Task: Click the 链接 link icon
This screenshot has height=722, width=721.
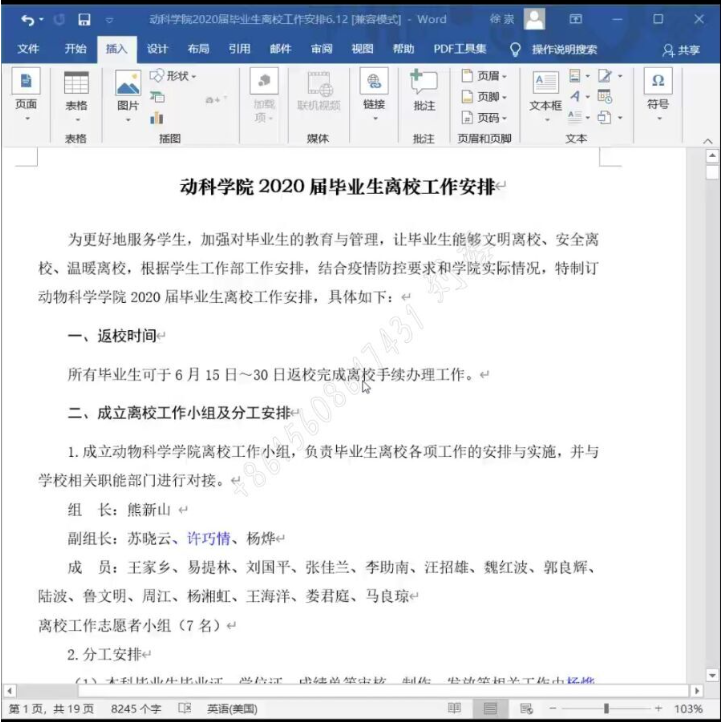Action: pos(374,91)
